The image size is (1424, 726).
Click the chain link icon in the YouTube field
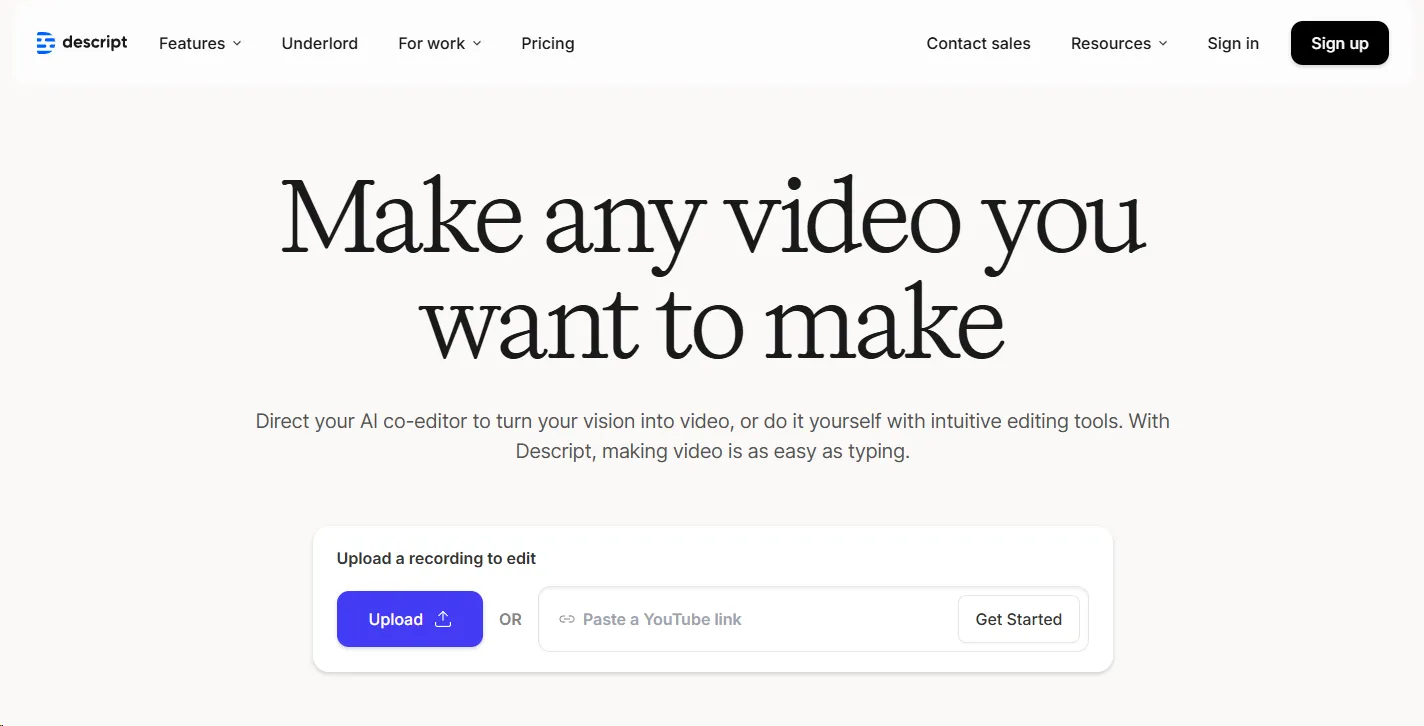pos(567,619)
